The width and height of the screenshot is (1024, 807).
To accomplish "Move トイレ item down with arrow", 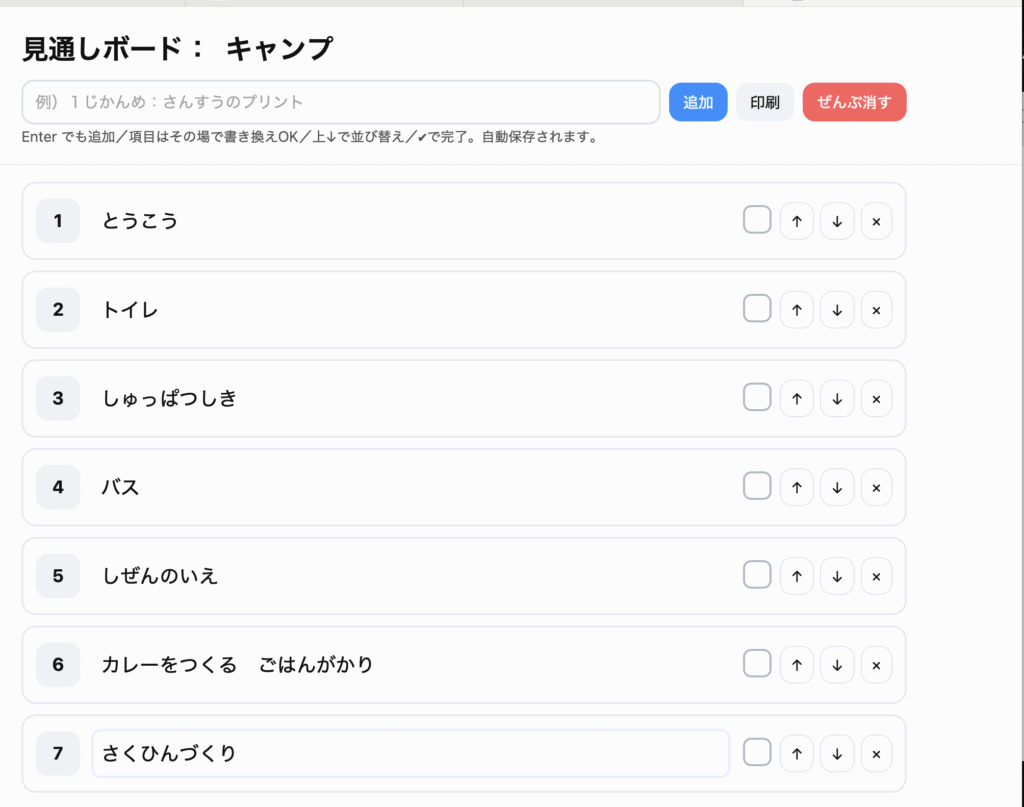I will coord(837,310).
